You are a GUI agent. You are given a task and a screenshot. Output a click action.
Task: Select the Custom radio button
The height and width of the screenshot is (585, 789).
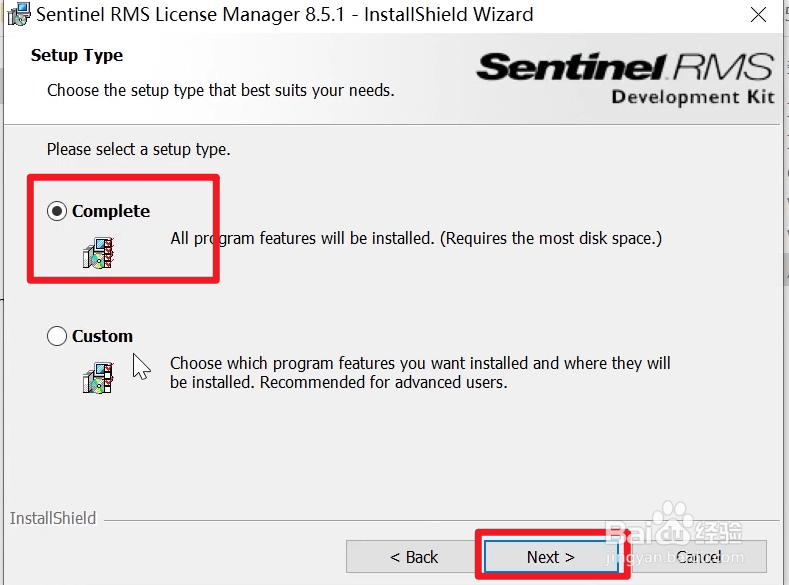pyautogui.click(x=57, y=336)
